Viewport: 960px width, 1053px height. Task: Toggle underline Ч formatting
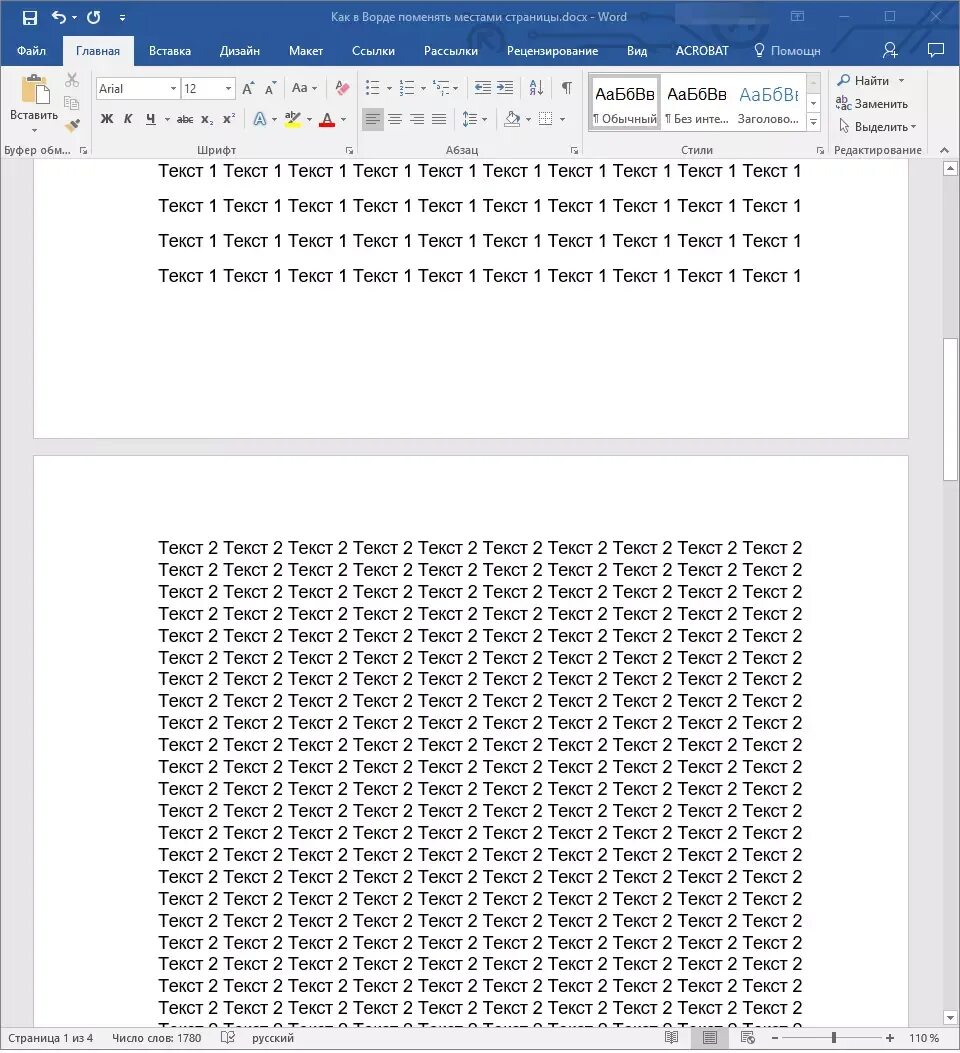pos(150,119)
